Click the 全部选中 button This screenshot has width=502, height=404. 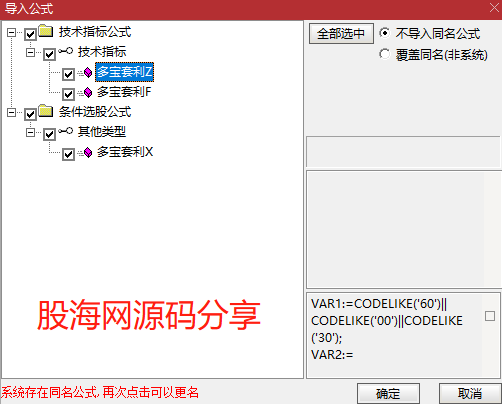[341, 34]
